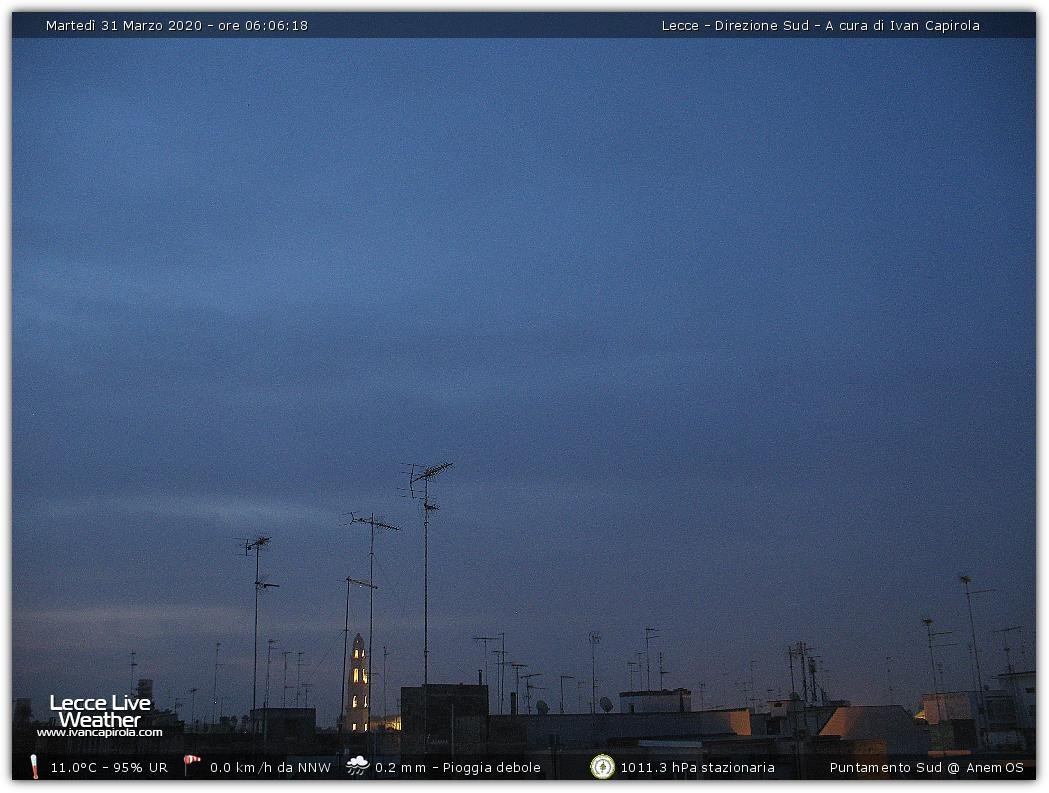The width and height of the screenshot is (1049, 793).
Task: Click the Lecce Live Weather logo
Action: pyautogui.click(x=100, y=711)
